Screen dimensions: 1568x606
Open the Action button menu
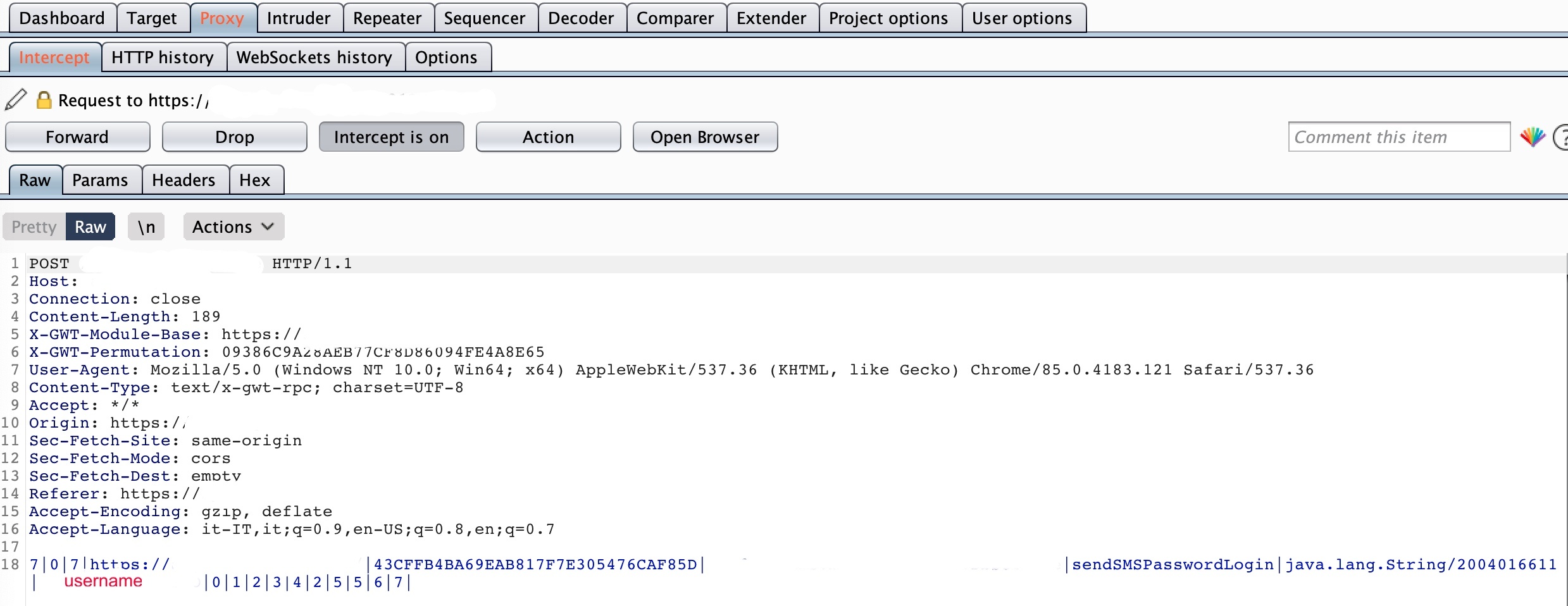(x=548, y=137)
